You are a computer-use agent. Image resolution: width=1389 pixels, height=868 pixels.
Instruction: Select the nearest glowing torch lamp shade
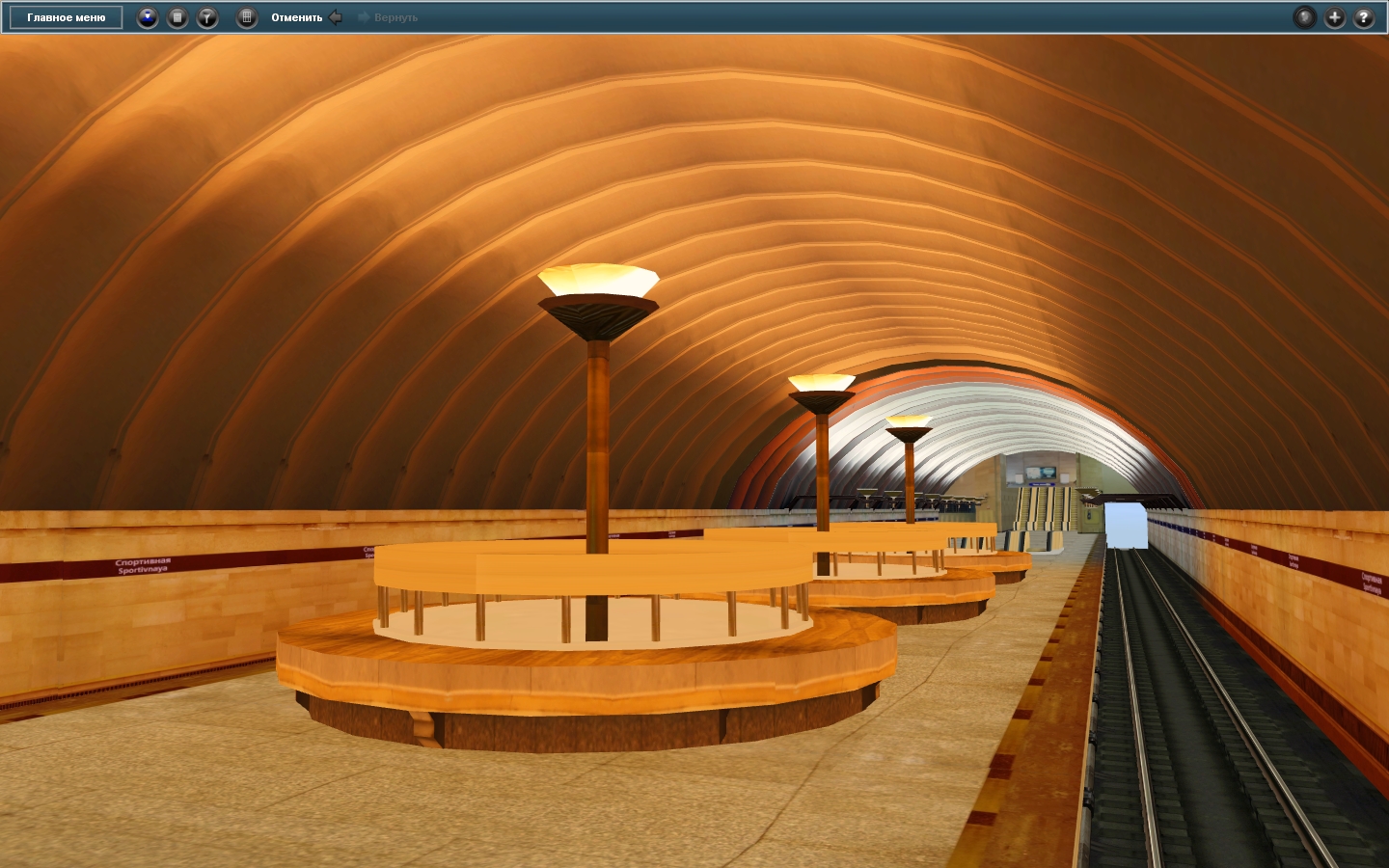click(x=598, y=282)
